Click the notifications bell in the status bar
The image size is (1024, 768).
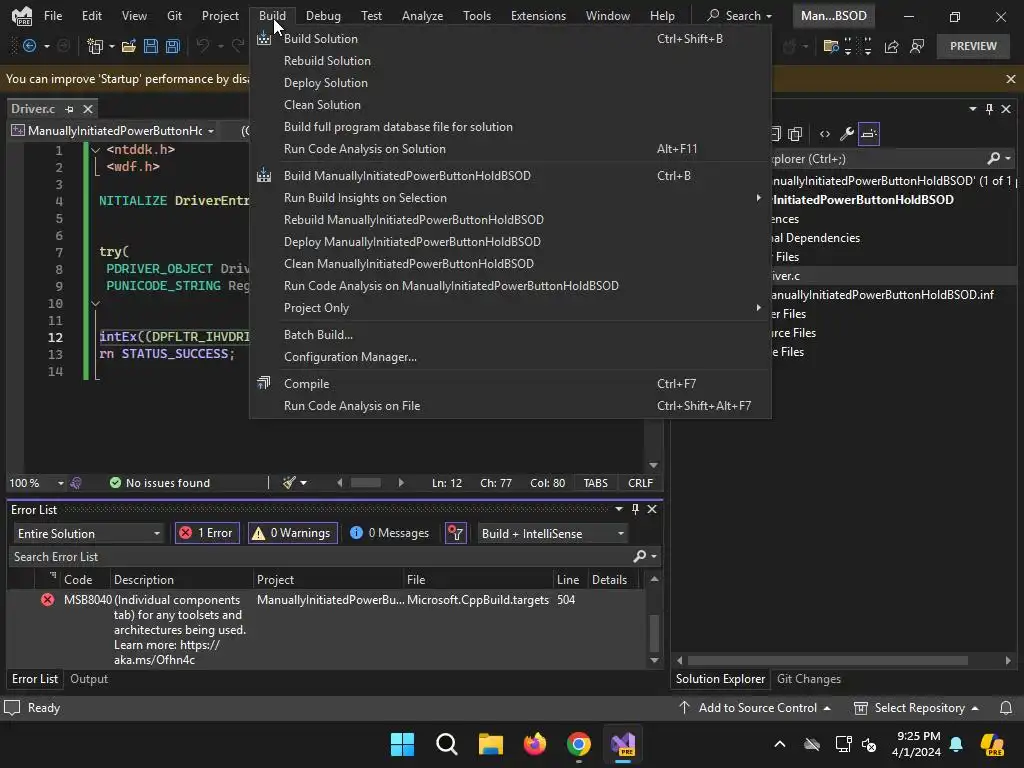pyautogui.click(x=1006, y=707)
